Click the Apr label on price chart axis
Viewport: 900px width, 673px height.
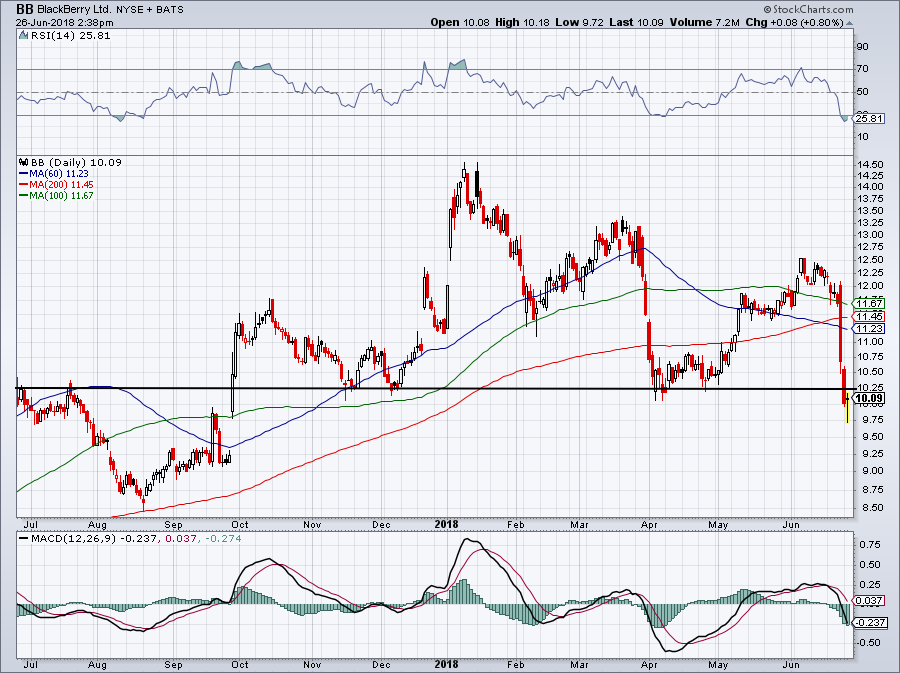tap(649, 524)
